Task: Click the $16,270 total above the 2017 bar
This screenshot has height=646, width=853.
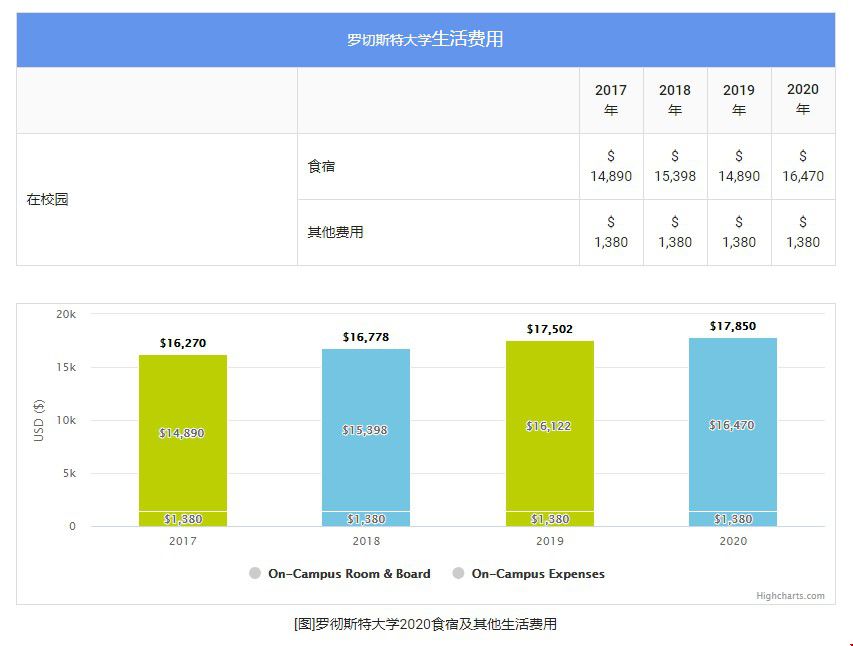Action: click(x=183, y=343)
